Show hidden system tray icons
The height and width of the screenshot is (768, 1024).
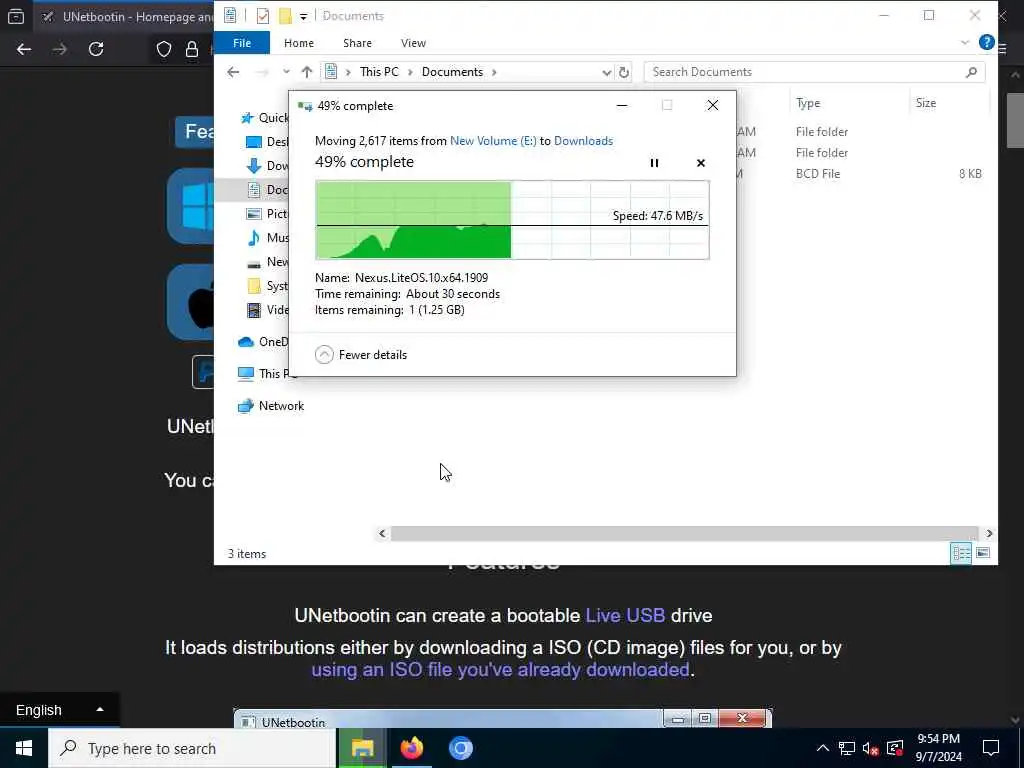[822, 748]
